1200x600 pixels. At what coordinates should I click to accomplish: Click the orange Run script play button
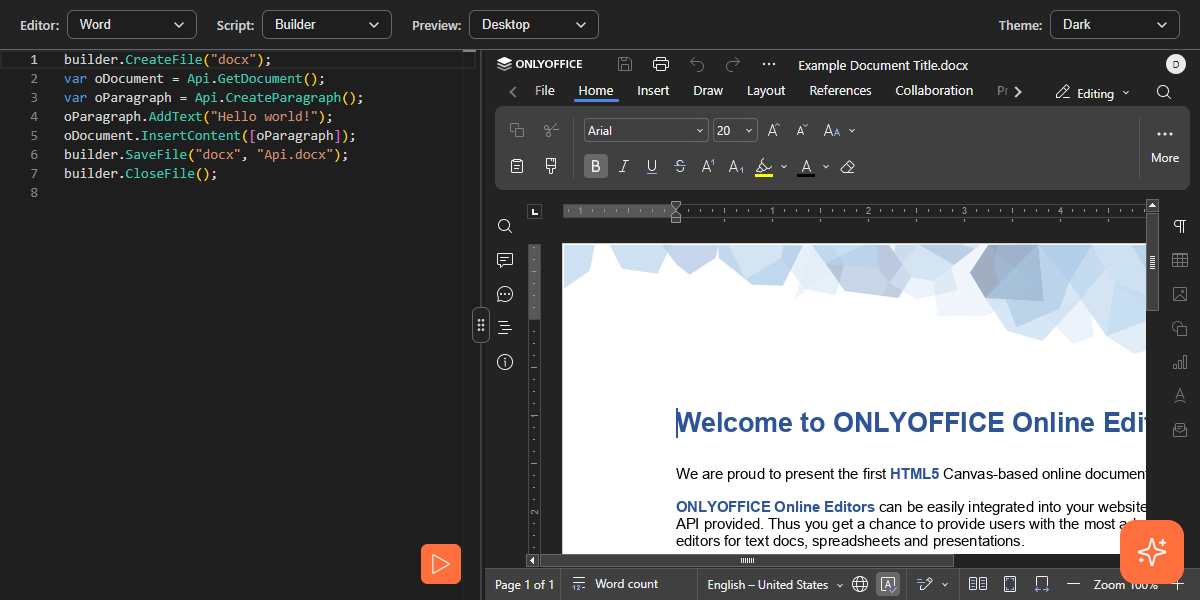tap(441, 564)
